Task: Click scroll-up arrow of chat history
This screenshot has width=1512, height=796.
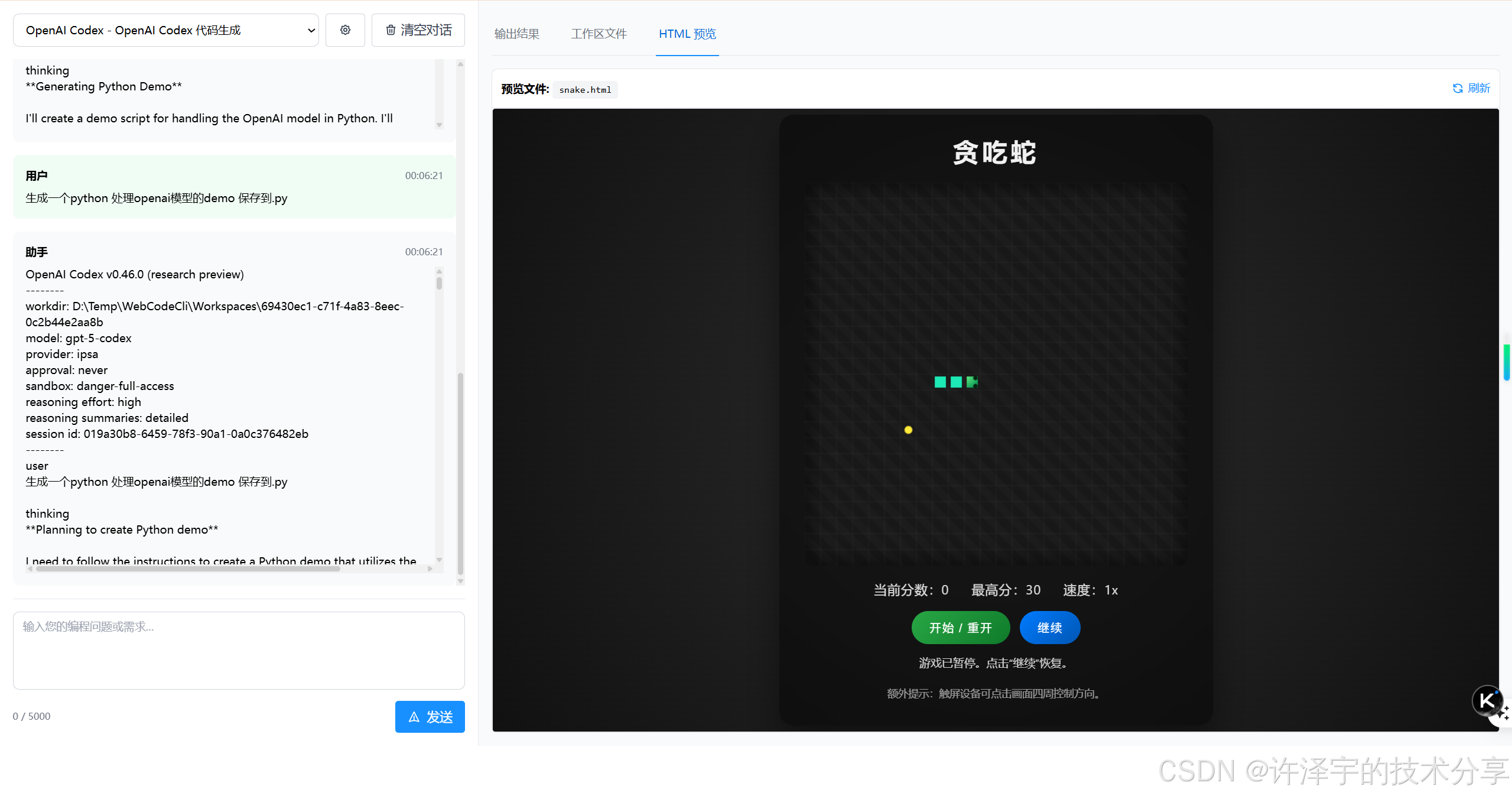Action: pyautogui.click(x=460, y=64)
